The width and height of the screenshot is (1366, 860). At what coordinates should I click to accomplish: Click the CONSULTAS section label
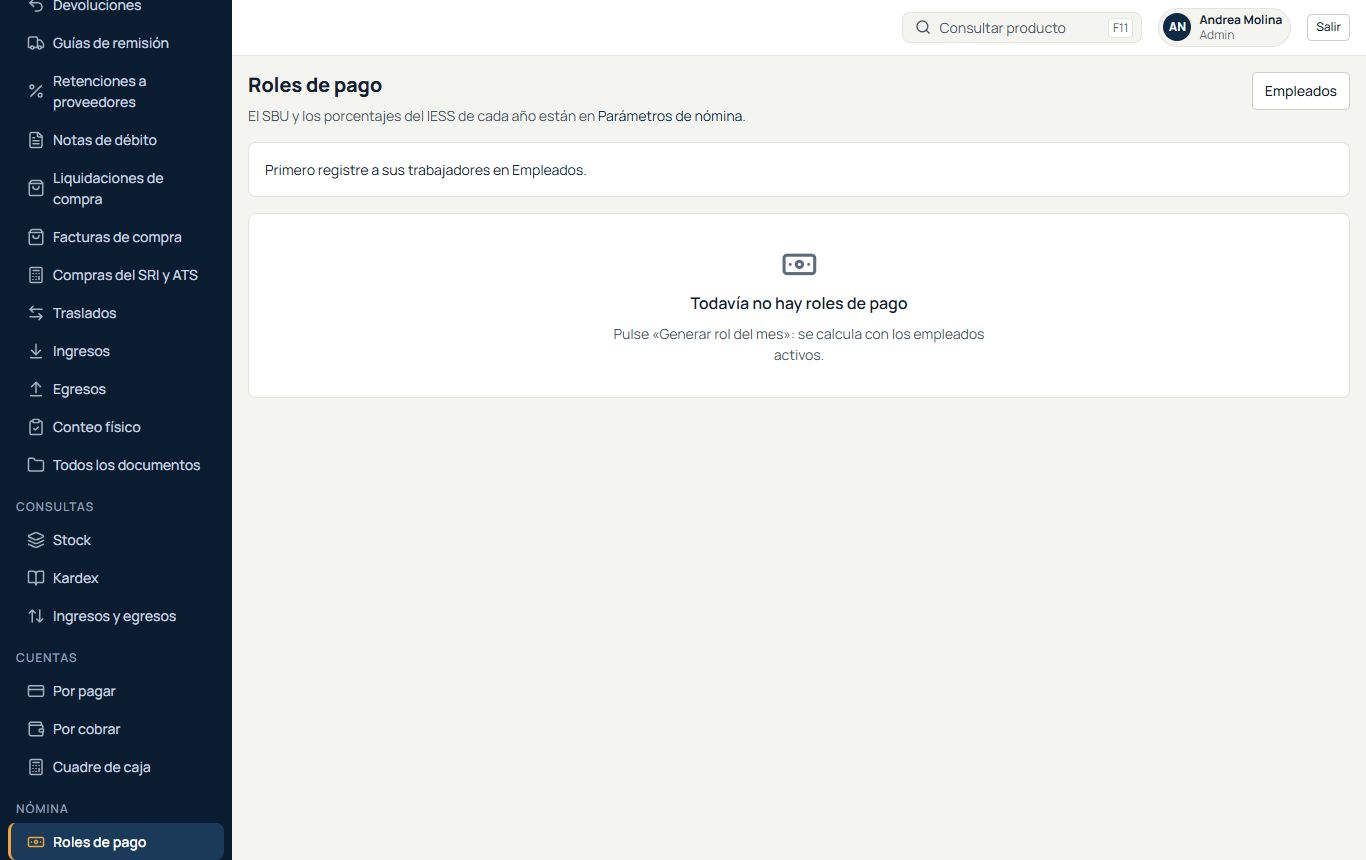[x=55, y=507]
